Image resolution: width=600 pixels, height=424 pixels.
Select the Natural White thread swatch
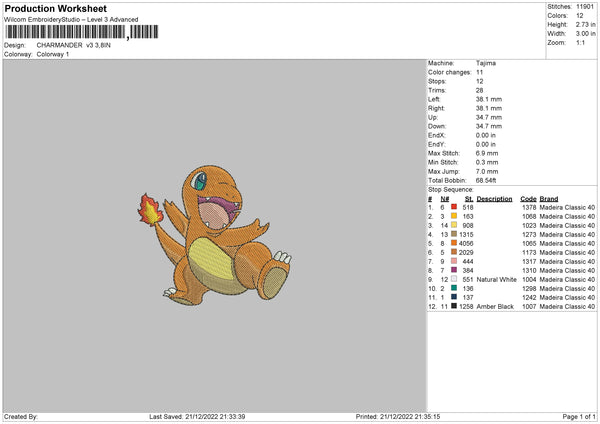[455, 279]
